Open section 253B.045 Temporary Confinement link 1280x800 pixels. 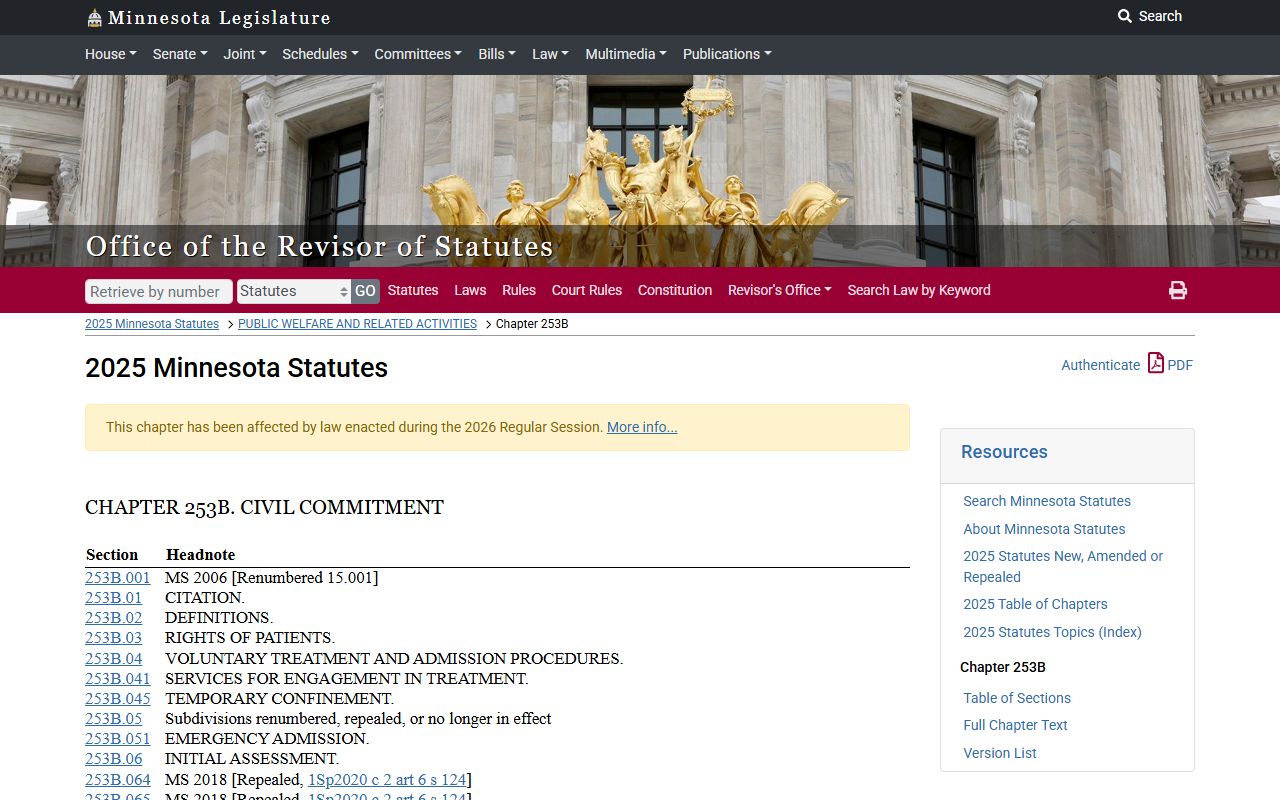[118, 698]
